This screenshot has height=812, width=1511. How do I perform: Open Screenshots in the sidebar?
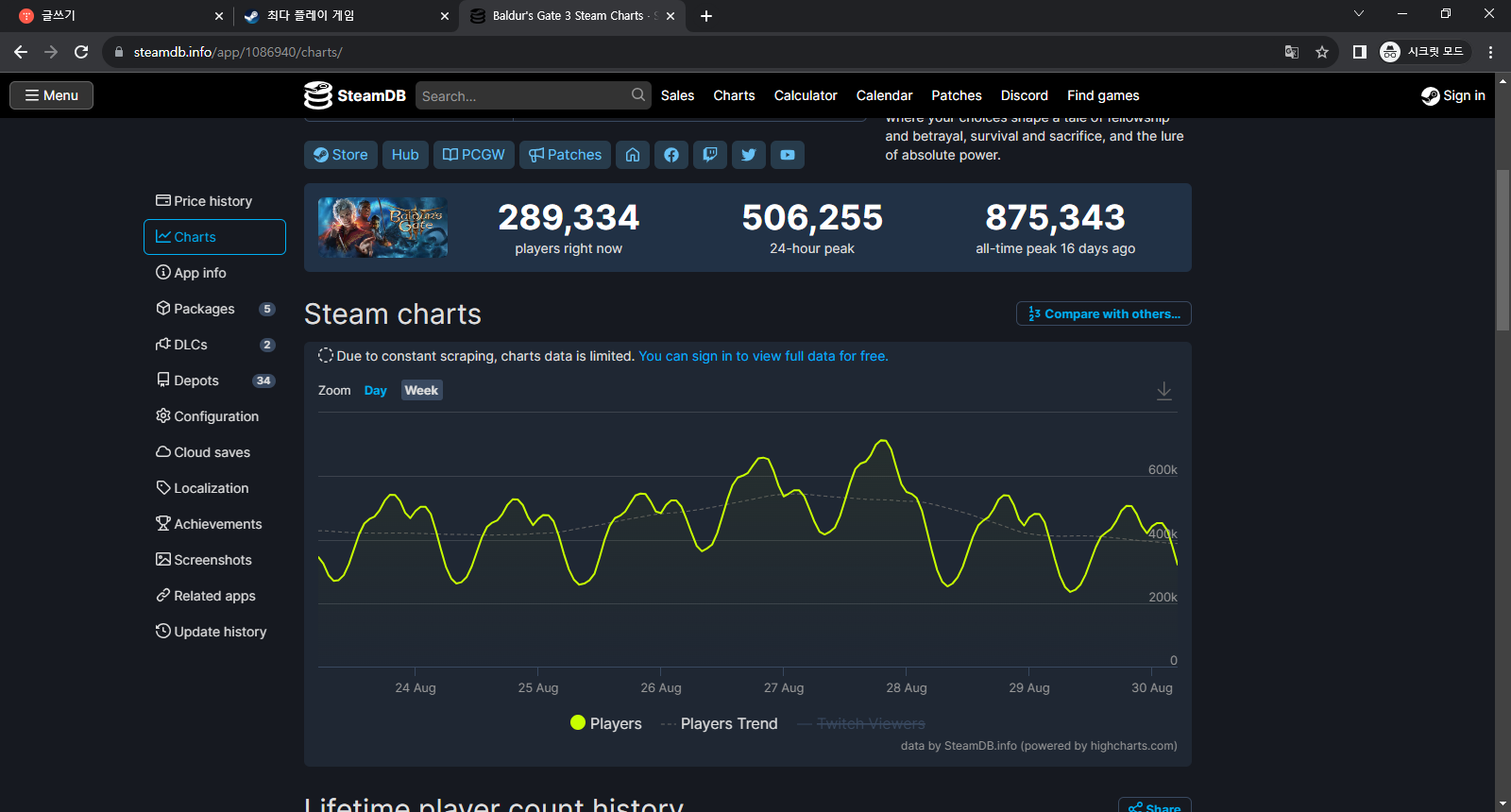click(x=214, y=560)
